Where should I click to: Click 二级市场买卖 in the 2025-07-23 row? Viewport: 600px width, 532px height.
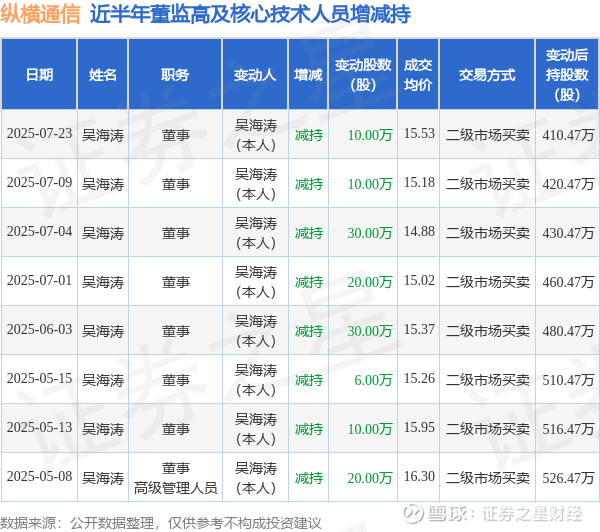click(x=488, y=135)
